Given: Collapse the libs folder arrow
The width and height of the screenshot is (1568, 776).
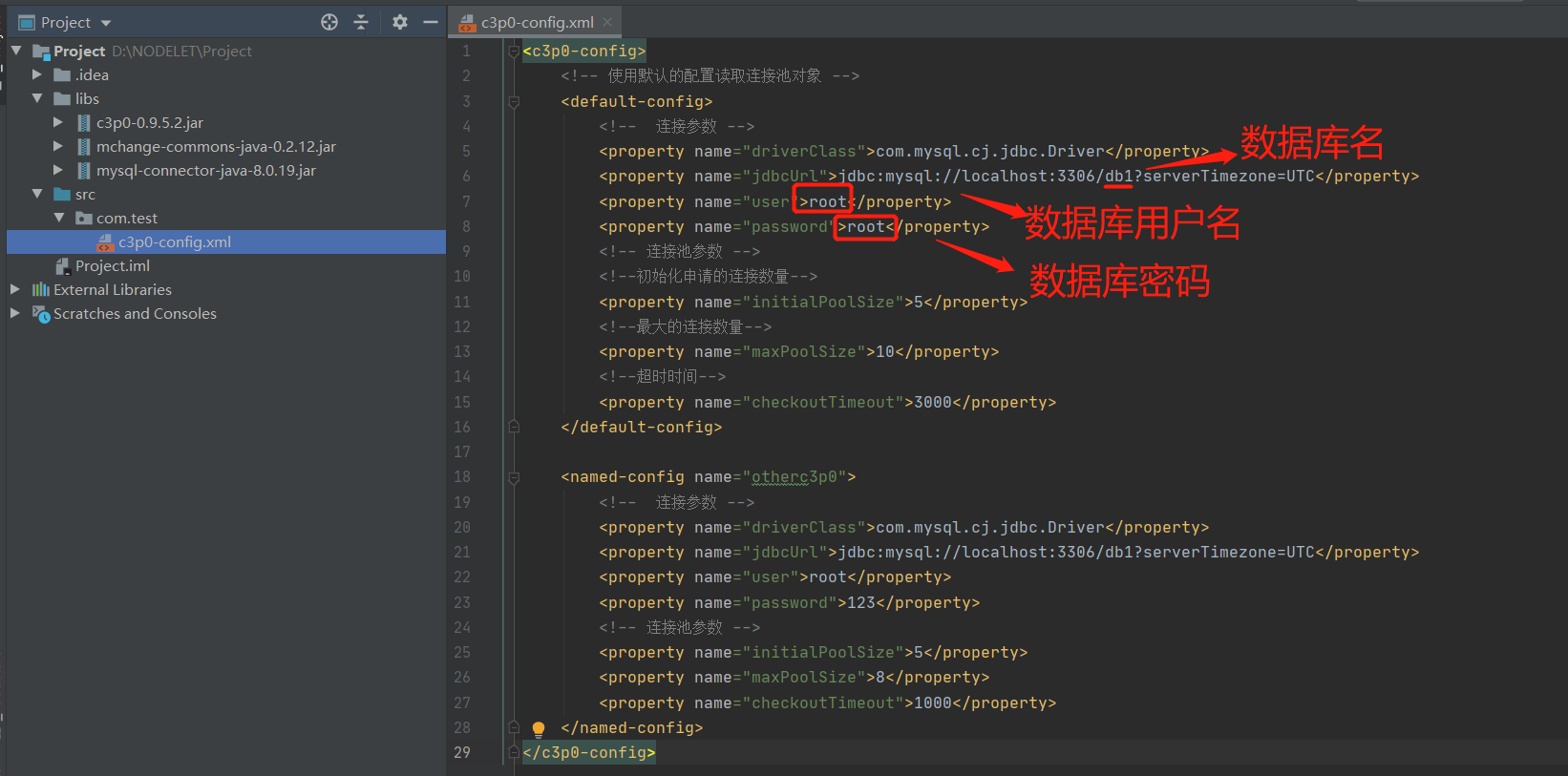Looking at the screenshot, I should (x=37, y=98).
